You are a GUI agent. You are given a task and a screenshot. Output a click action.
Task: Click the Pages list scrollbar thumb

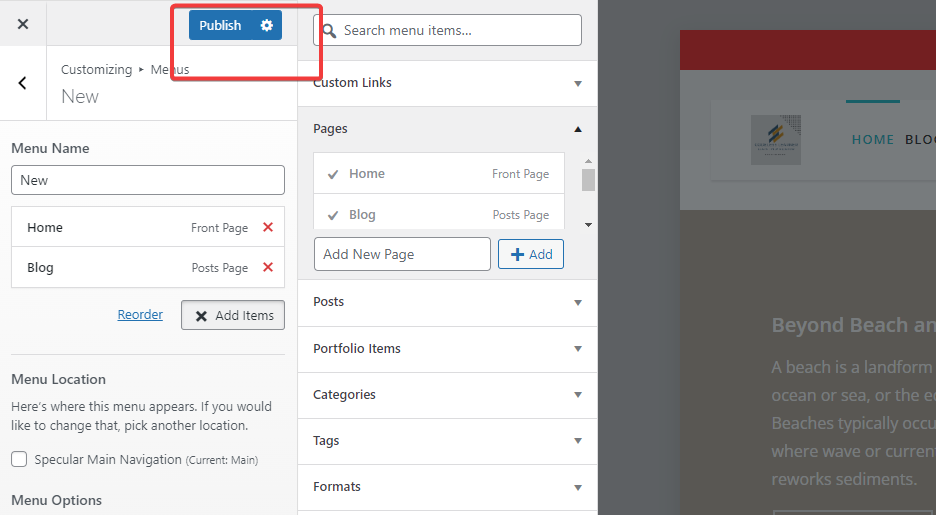tap(588, 180)
